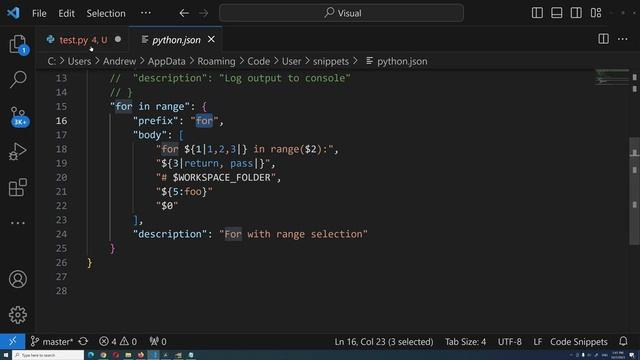Click the vertical editor scrollbar
This screenshot has height=360, width=640.
tap(635, 191)
